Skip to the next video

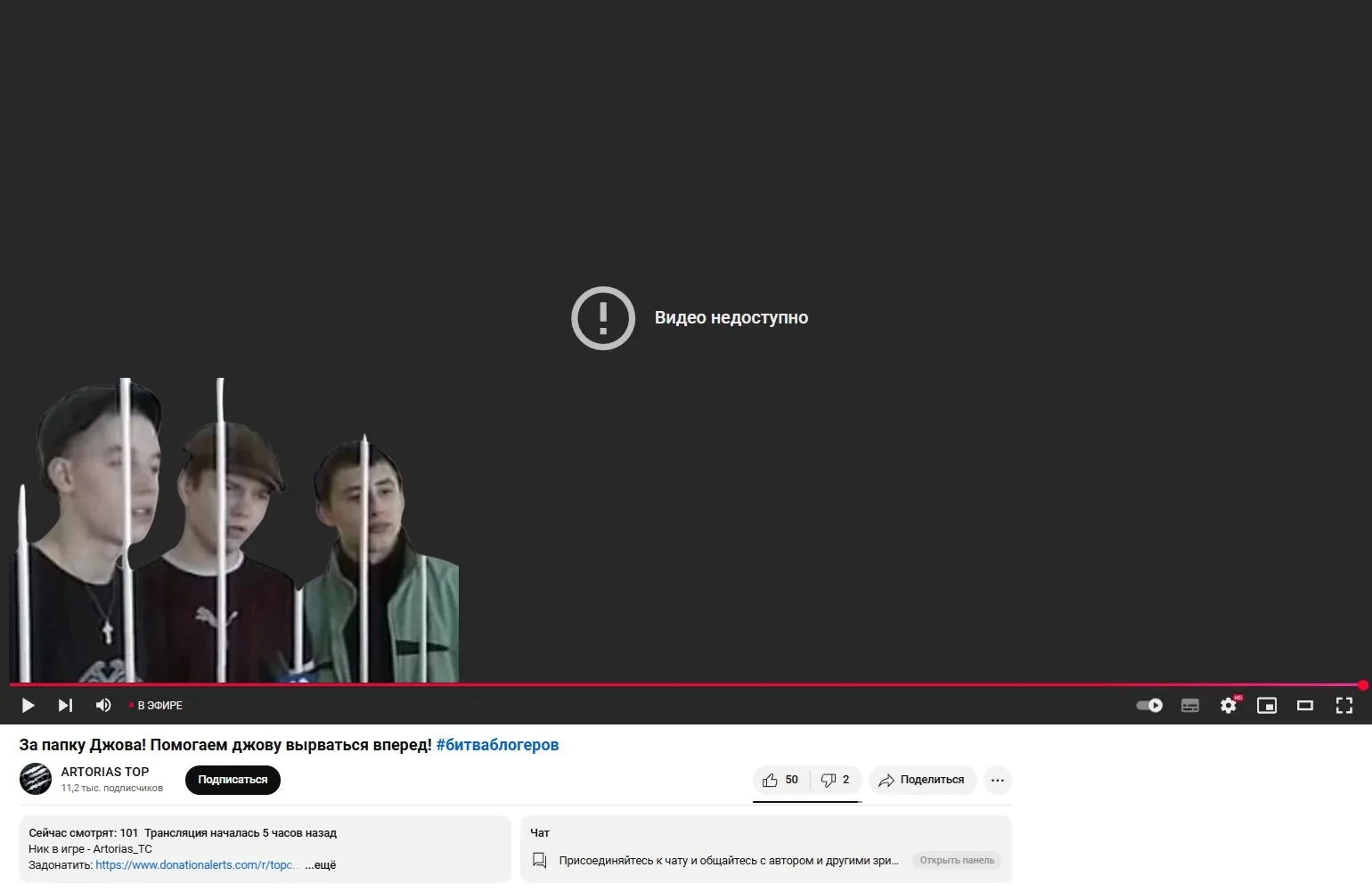pyautogui.click(x=65, y=706)
